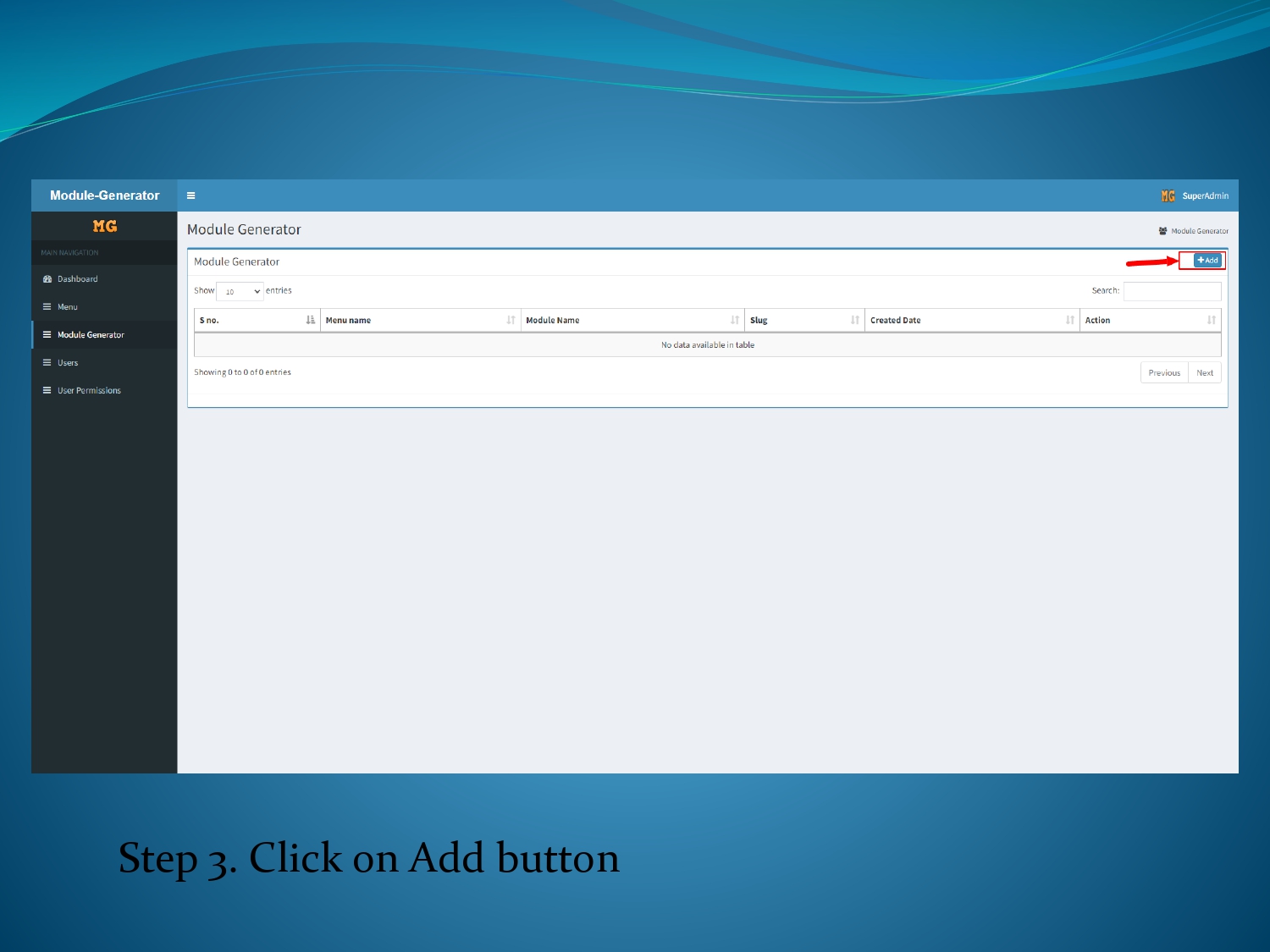Click inside the Search input field

coord(1173,290)
